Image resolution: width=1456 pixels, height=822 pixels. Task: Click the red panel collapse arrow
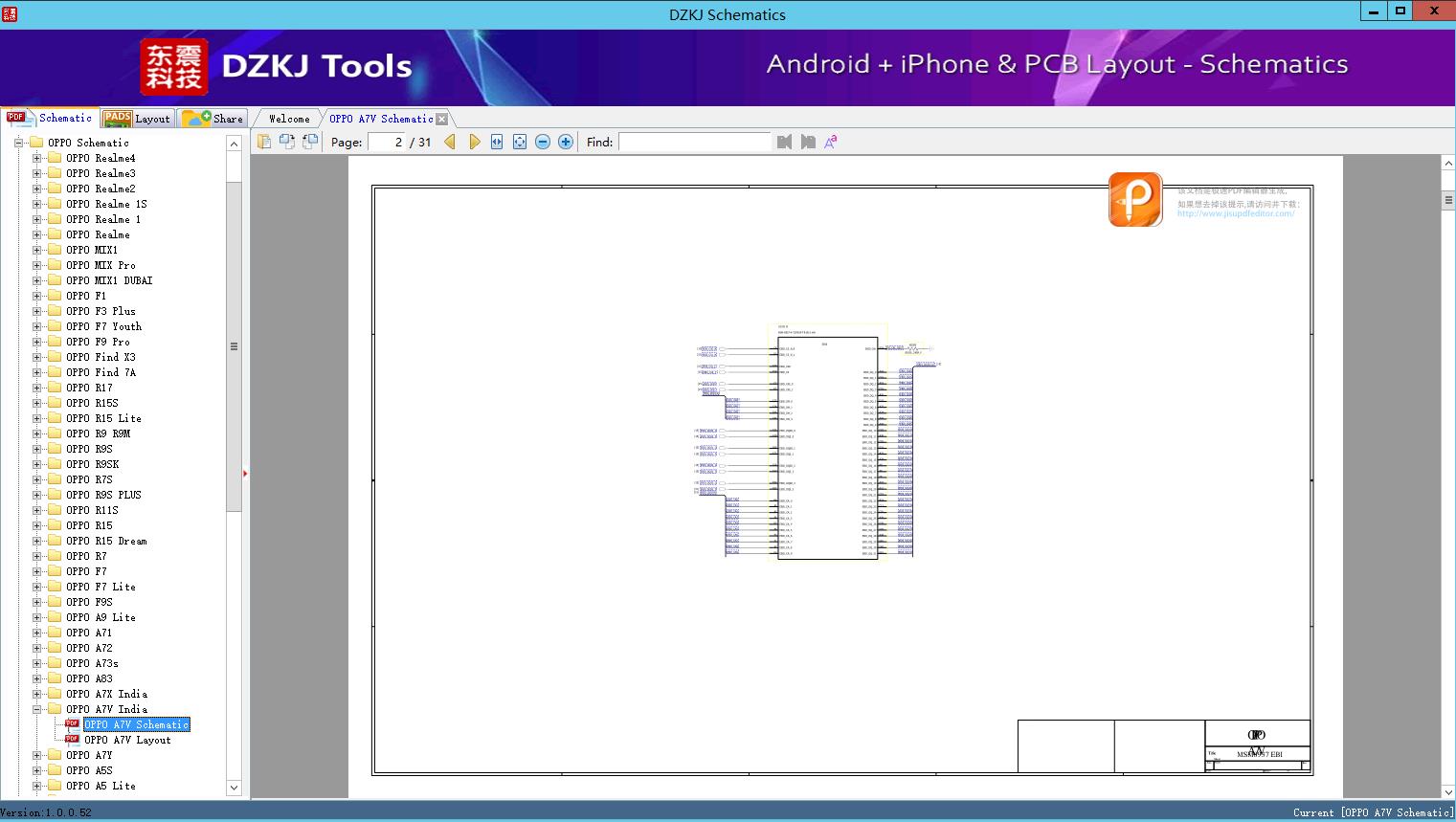(245, 474)
